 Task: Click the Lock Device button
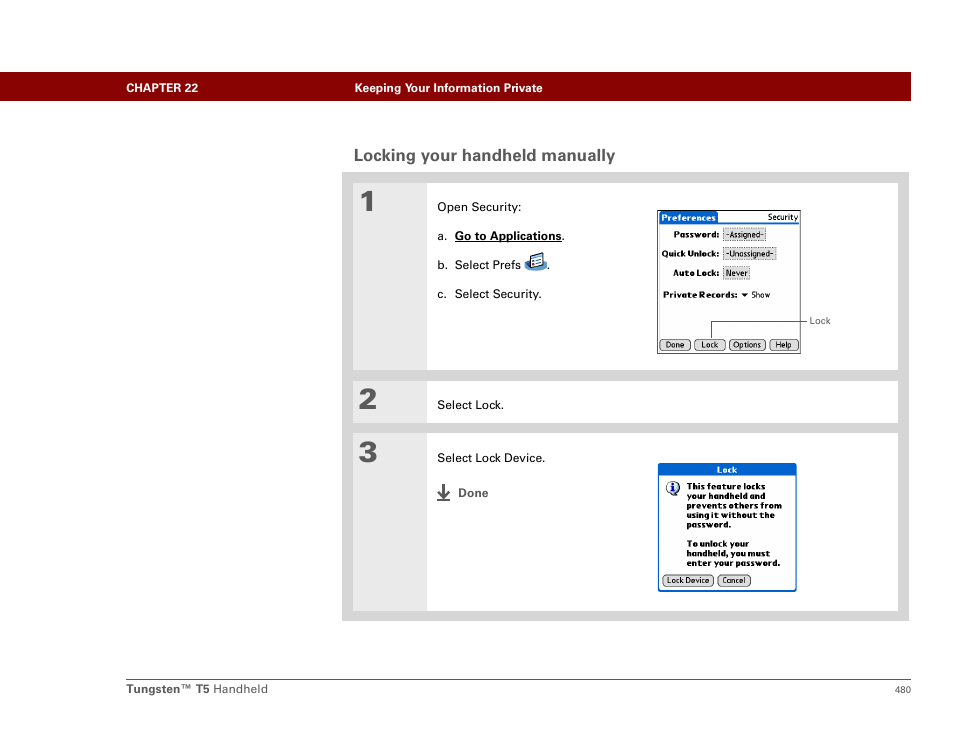(688, 580)
